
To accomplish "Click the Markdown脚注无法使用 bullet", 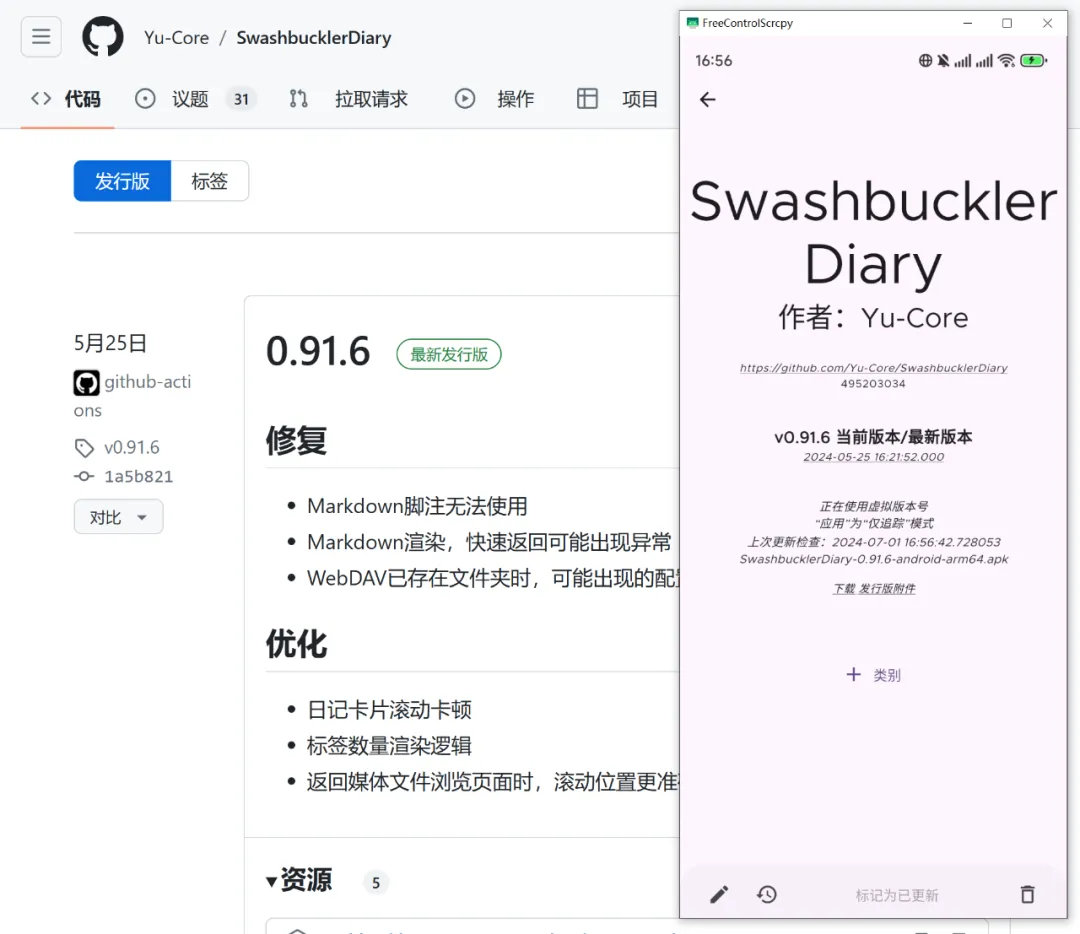I will (x=417, y=506).
